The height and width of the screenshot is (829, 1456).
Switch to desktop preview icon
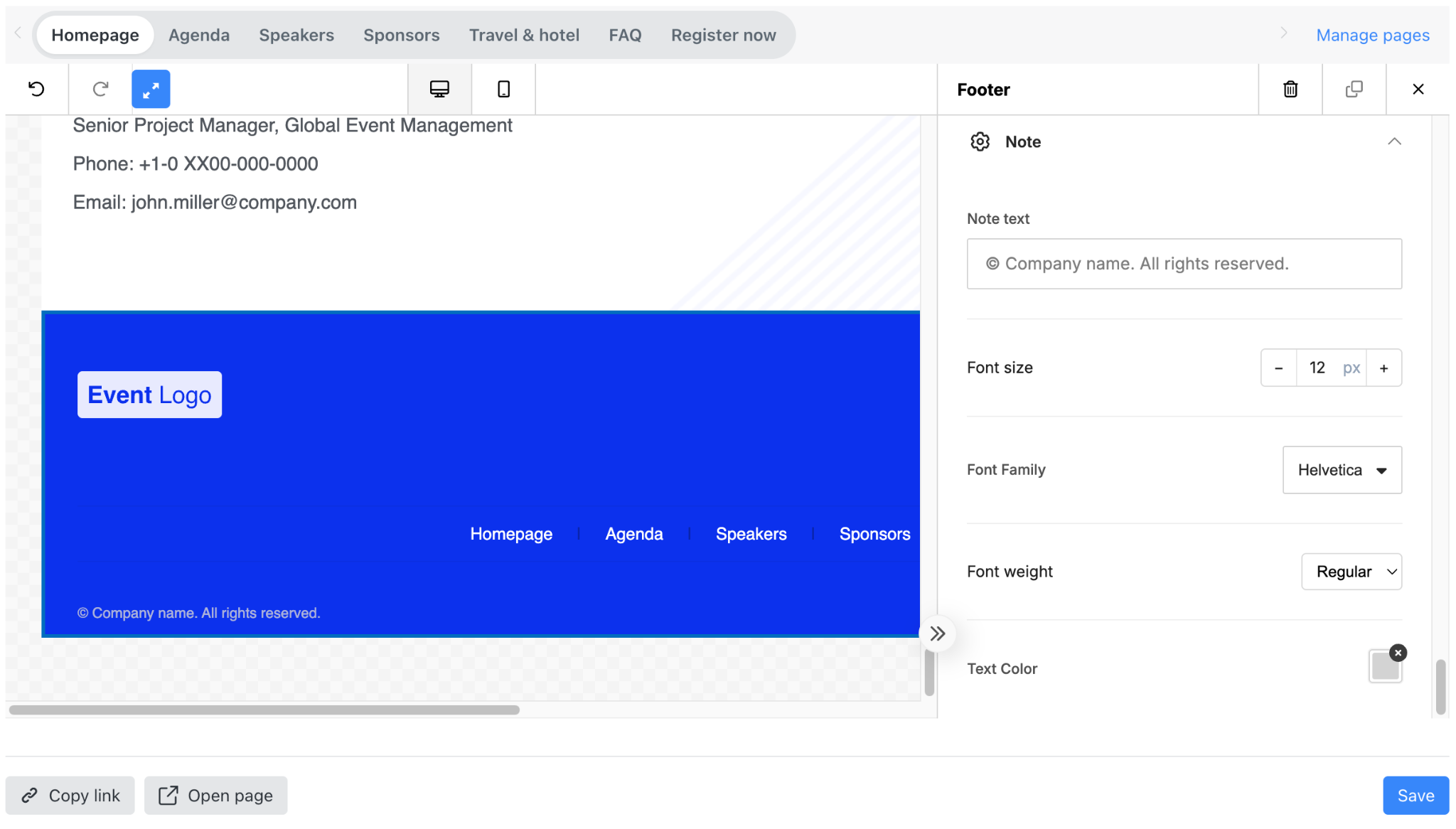439,89
